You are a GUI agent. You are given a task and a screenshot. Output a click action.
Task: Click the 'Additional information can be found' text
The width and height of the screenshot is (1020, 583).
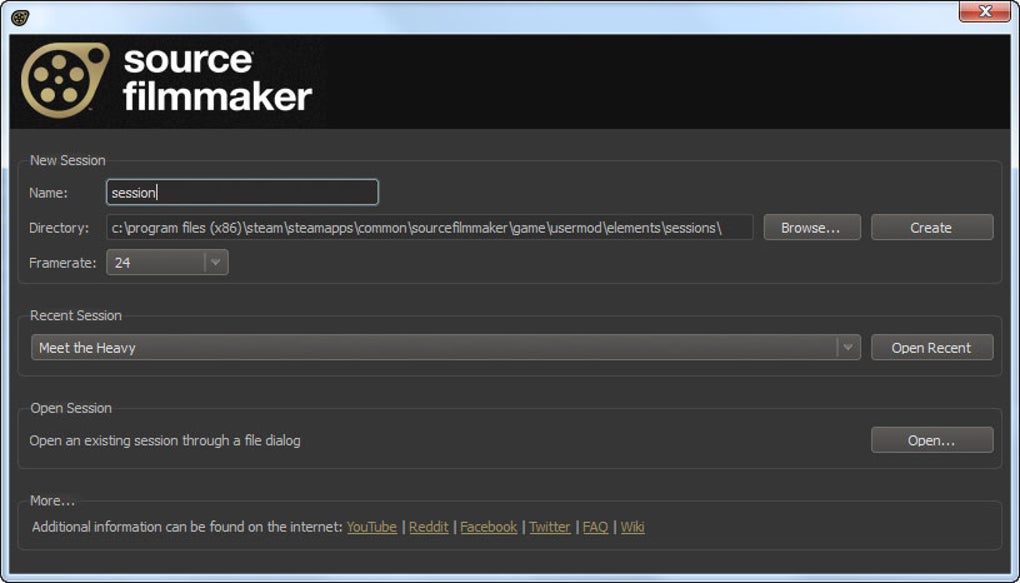pyautogui.click(x=187, y=527)
